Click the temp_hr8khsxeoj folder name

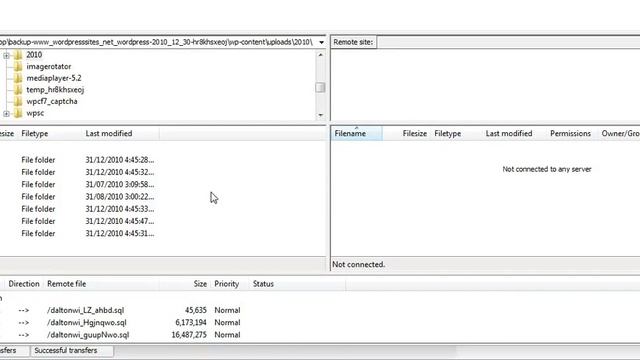(55, 90)
